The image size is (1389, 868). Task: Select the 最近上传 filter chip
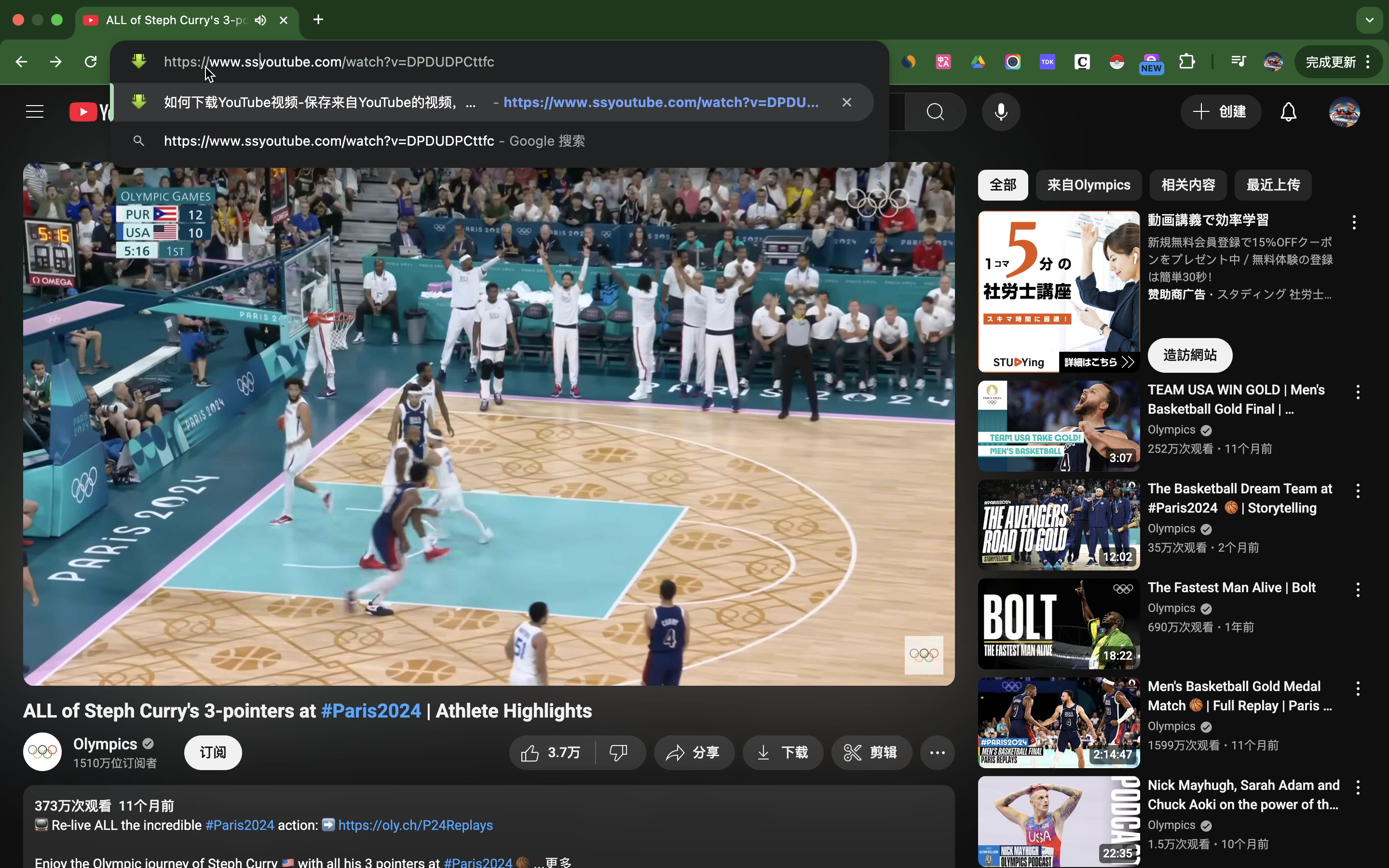click(1272, 185)
